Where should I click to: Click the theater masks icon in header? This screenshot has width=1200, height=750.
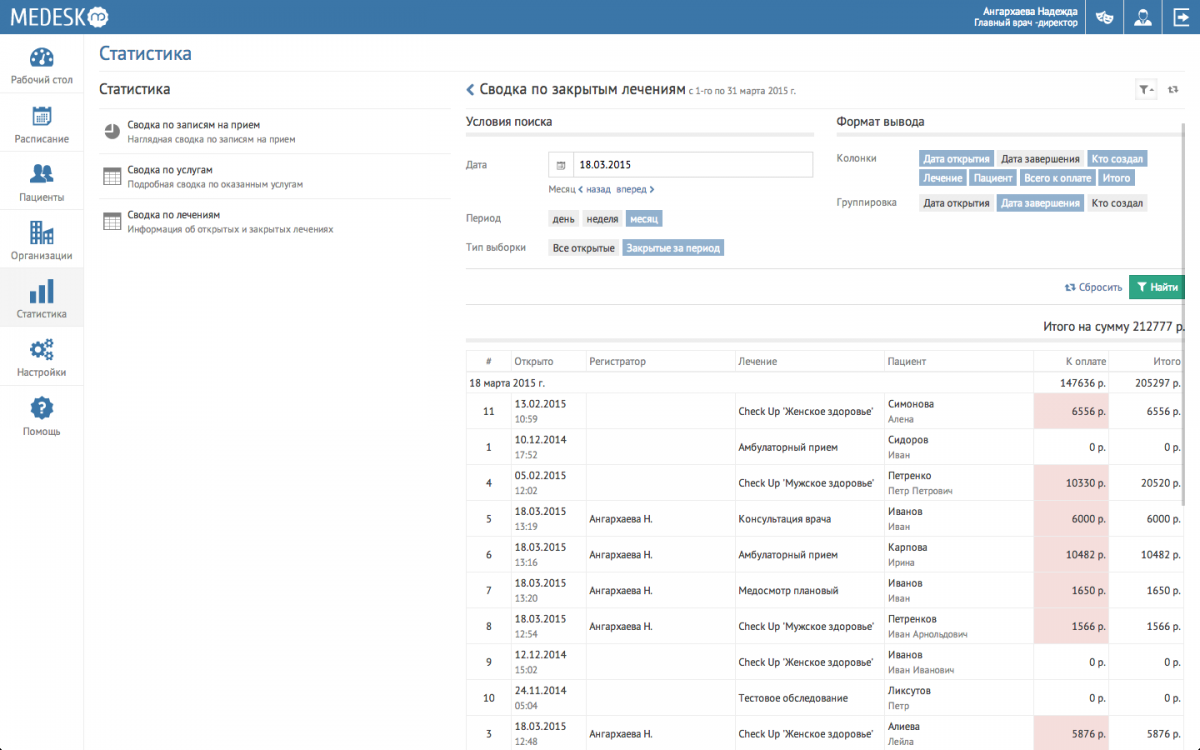pyautogui.click(x=1104, y=17)
